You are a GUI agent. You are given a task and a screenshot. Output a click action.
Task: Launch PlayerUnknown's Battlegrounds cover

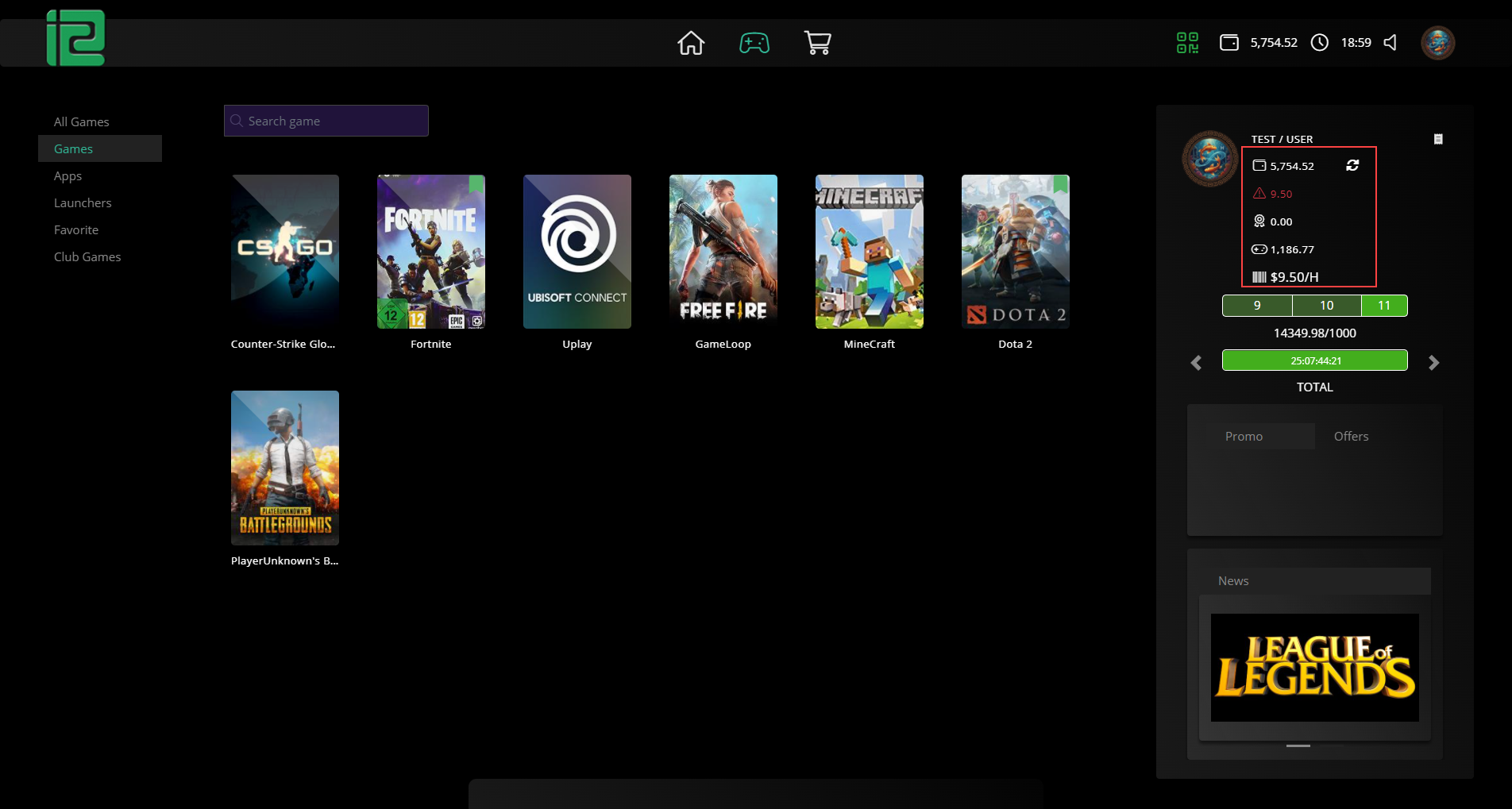pyautogui.click(x=285, y=468)
